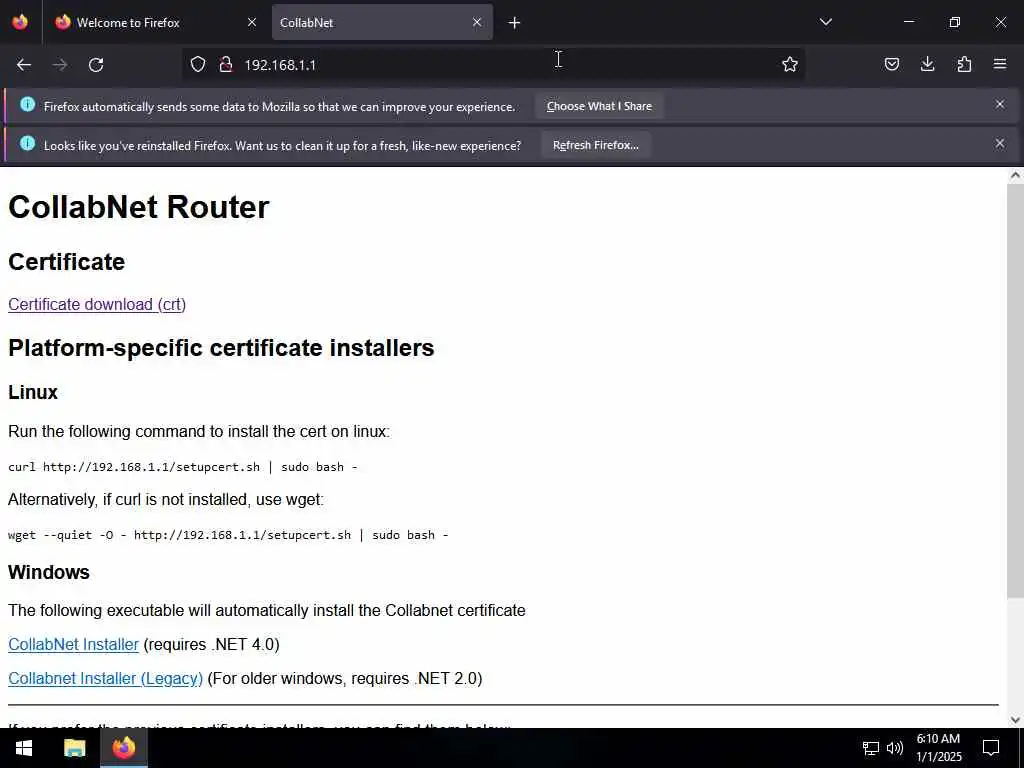1024x768 pixels.
Task: Reload the current page
Action: (96, 65)
